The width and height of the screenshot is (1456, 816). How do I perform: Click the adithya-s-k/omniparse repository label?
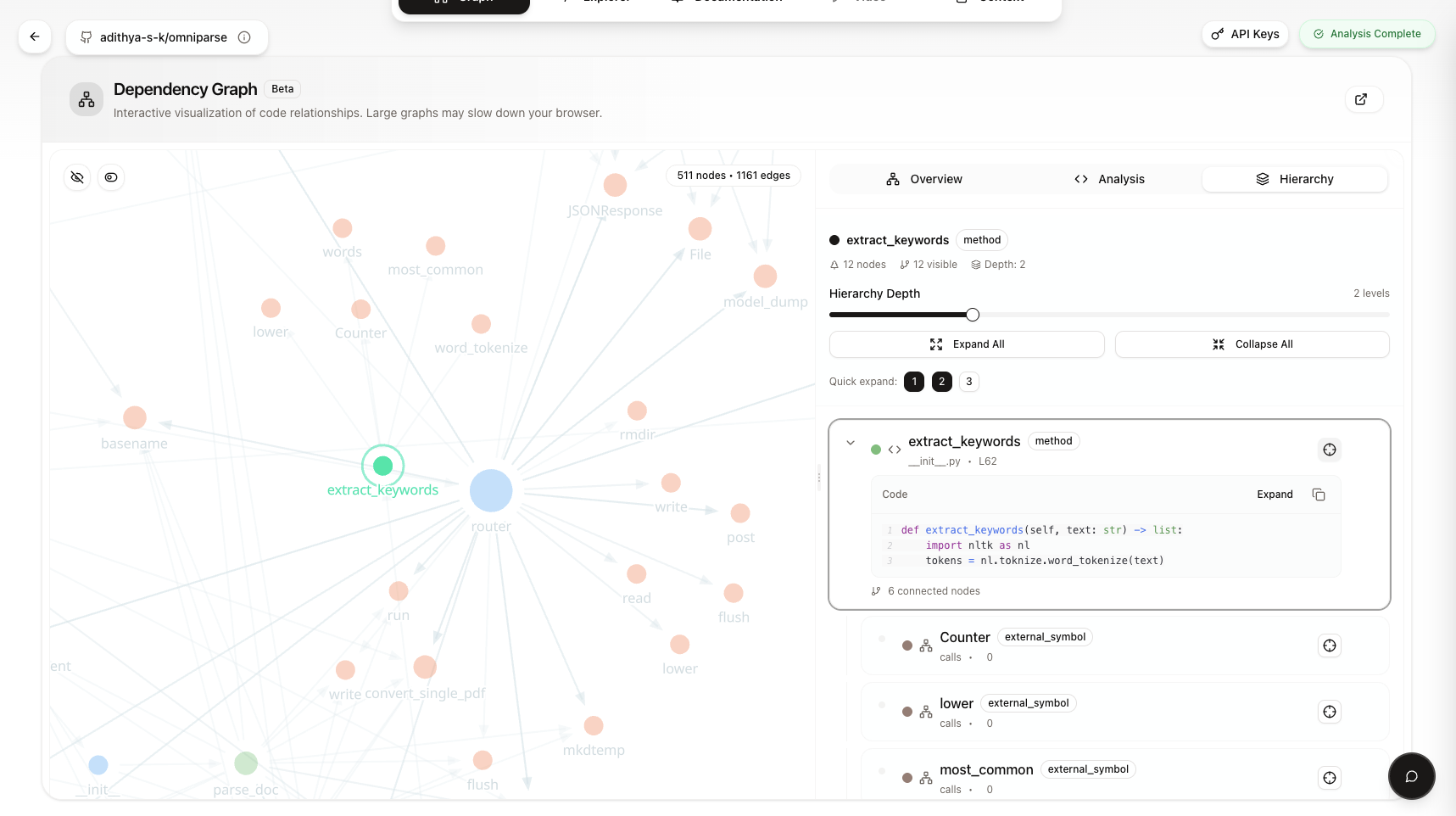[164, 37]
